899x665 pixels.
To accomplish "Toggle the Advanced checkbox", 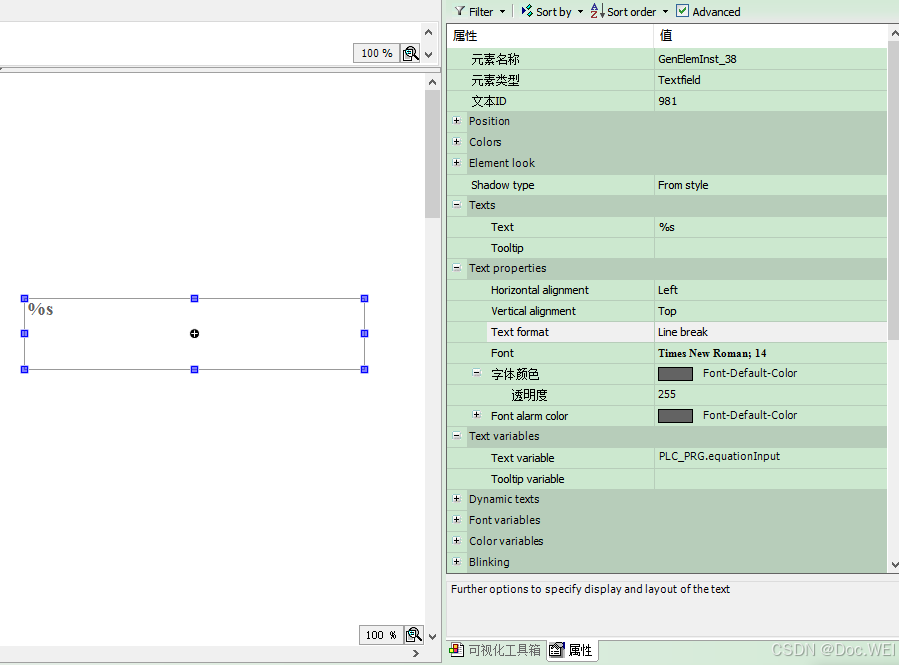I will (x=682, y=11).
